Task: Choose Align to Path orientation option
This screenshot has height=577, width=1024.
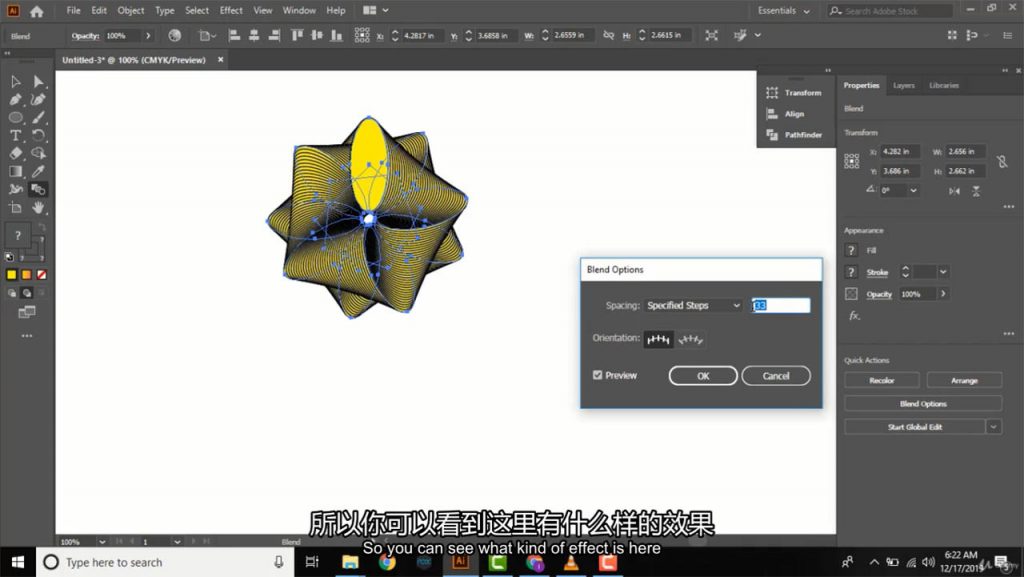Action: [x=691, y=340]
